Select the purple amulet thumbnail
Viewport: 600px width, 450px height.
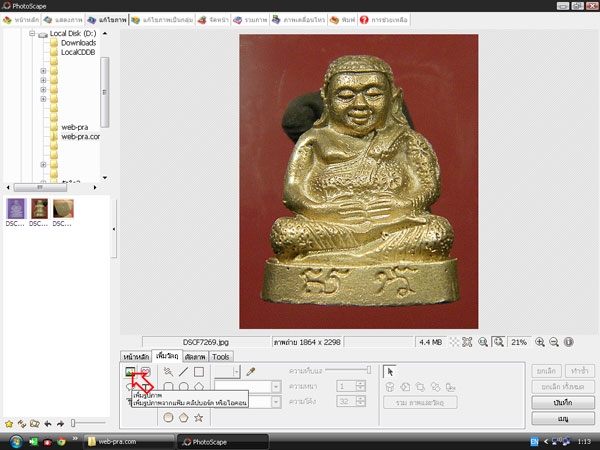click(x=16, y=209)
